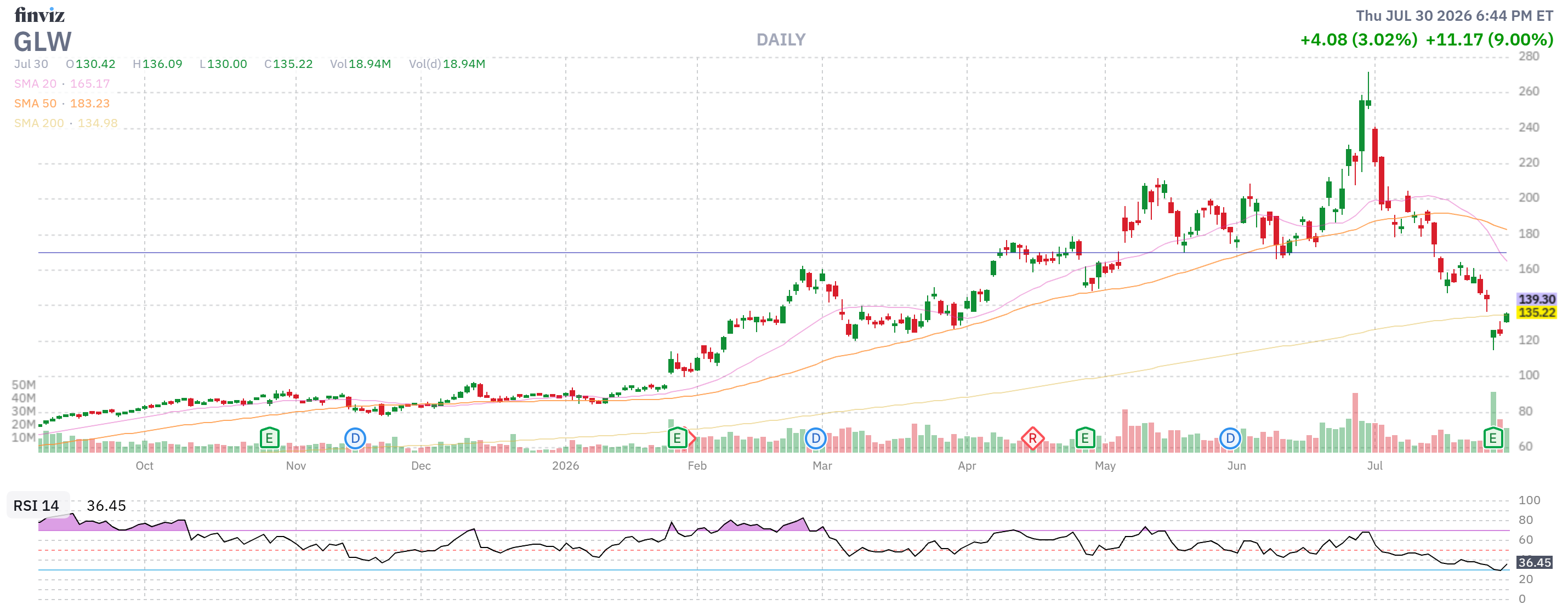Viewport: 1568px width, 616px height.
Task: Click the Oct label on the time axis
Action: pyautogui.click(x=144, y=466)
